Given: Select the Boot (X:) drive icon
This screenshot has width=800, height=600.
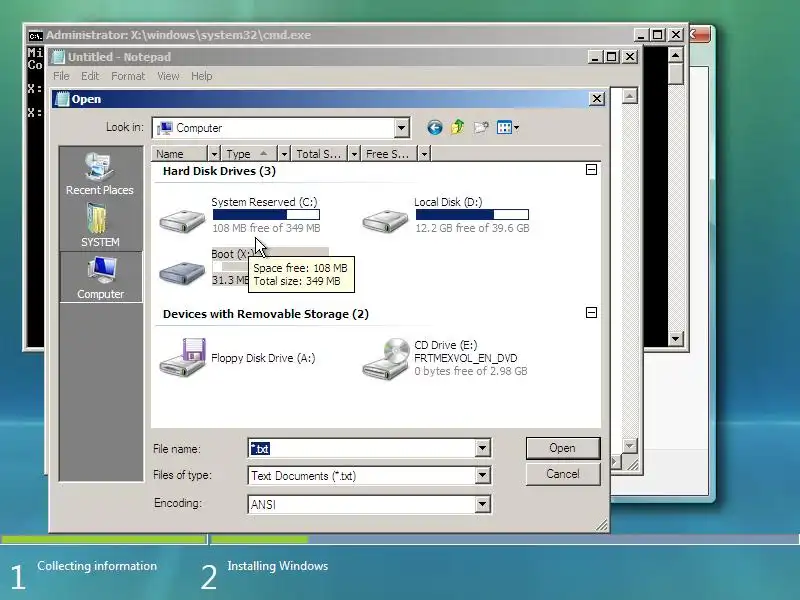Looking at the screenshot, I should (x=182, y=273).
